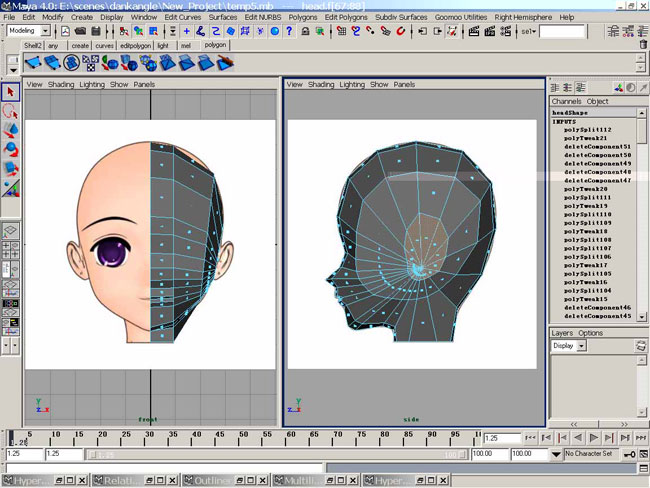Click the channel box scrollbar thumb
The height and width of the screenshot is (488, 650).
pyautogui.click(x=642, y=131)
